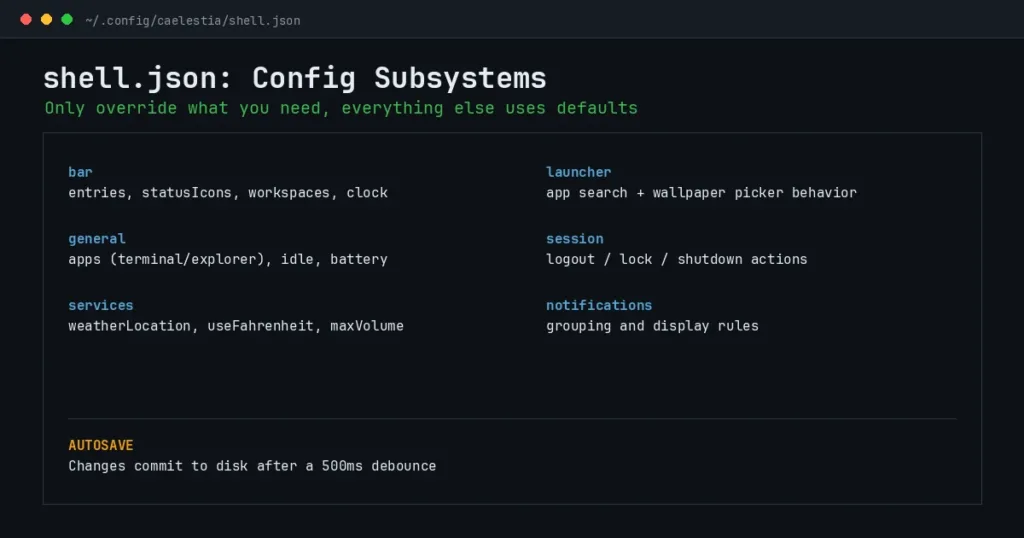Click the green 'Only override what you need' subtitle
Viewport: 1024px width, 538px height.
[341, 108]
